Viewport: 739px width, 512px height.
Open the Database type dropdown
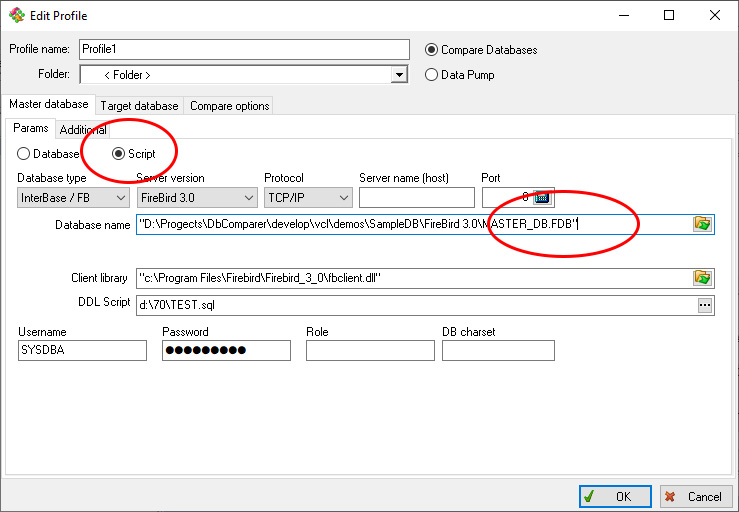pyautogui.click(x=121, y=198)
